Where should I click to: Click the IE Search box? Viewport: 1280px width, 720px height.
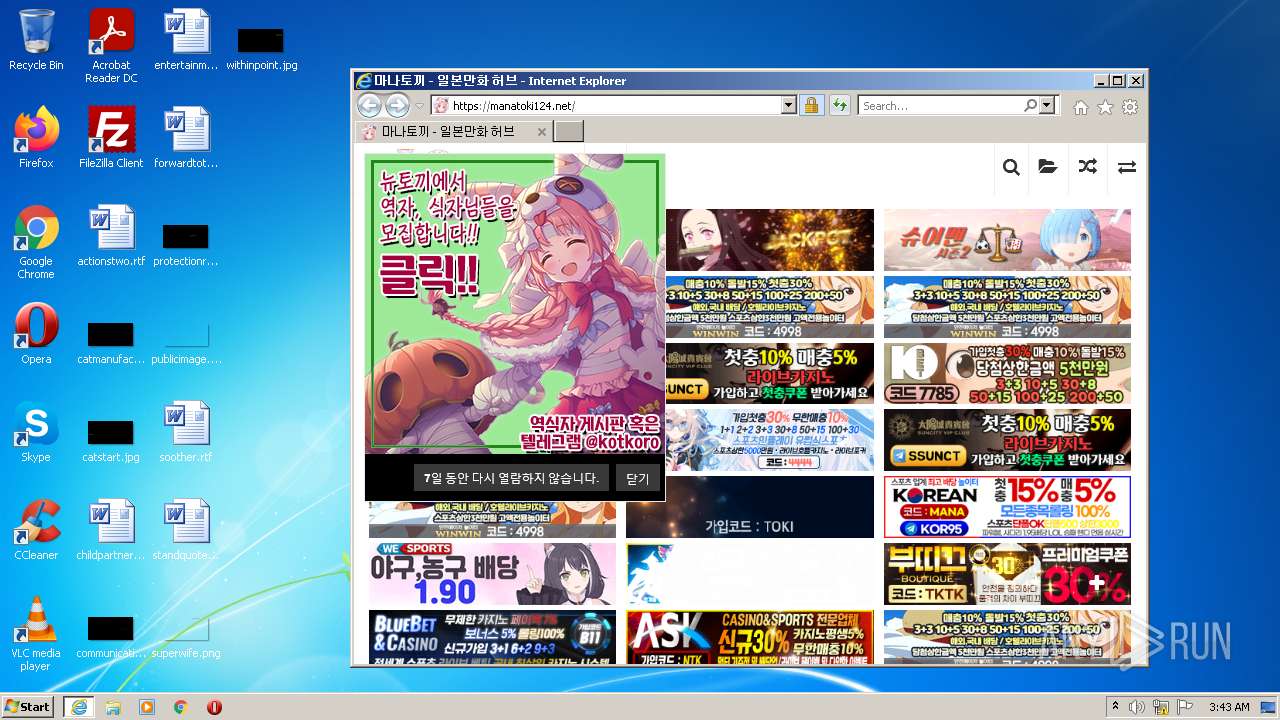pos(940,106)
